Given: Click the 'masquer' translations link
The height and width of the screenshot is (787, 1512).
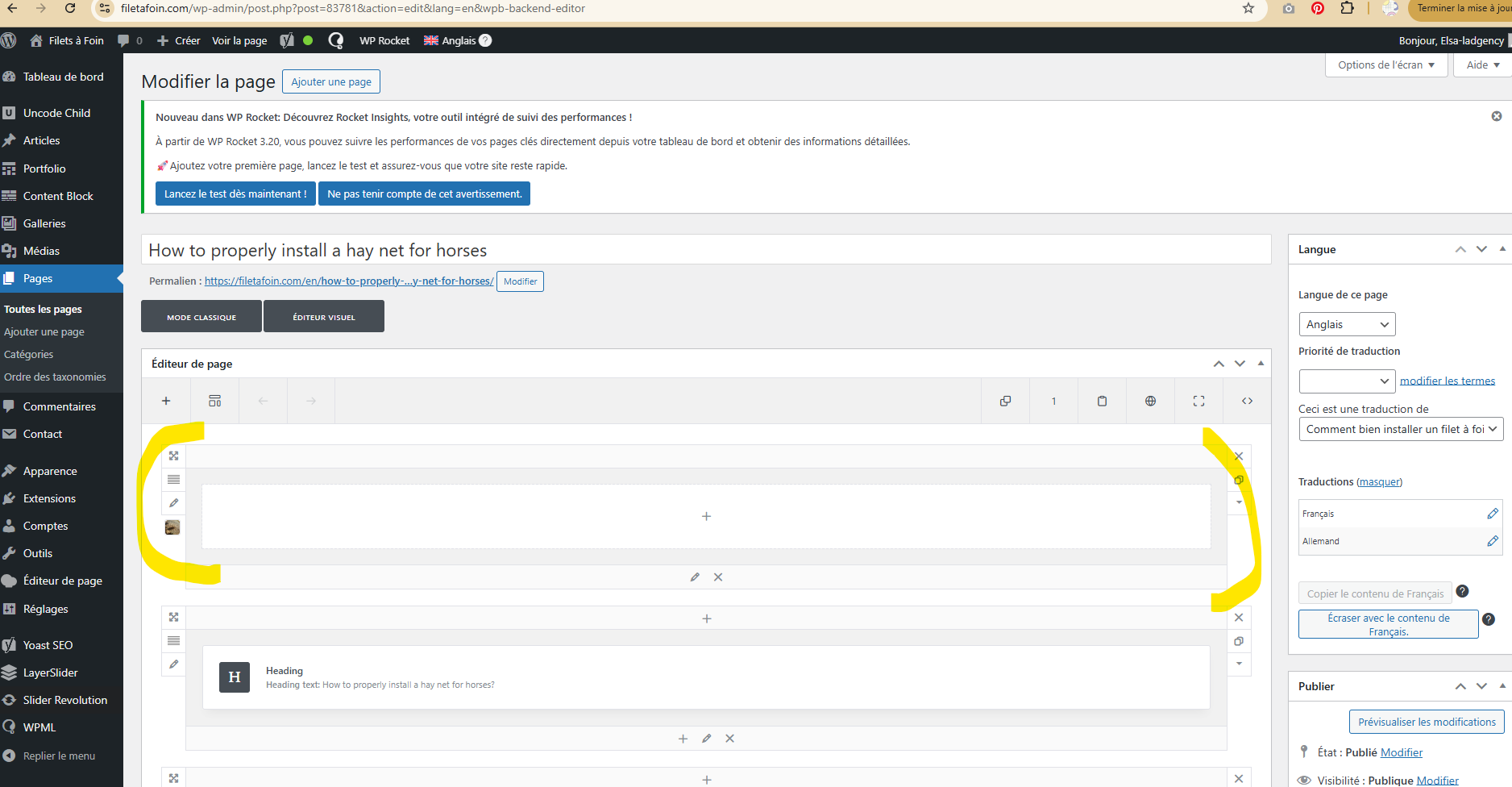Looking at the screenshot, I should pos(1380,481).
